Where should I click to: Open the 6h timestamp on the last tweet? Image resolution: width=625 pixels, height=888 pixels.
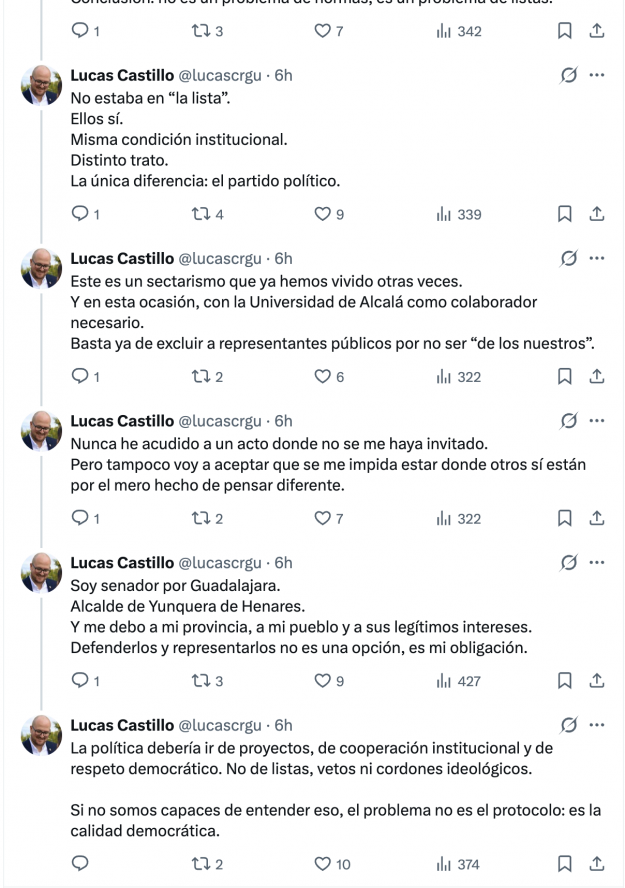point(283,725)
